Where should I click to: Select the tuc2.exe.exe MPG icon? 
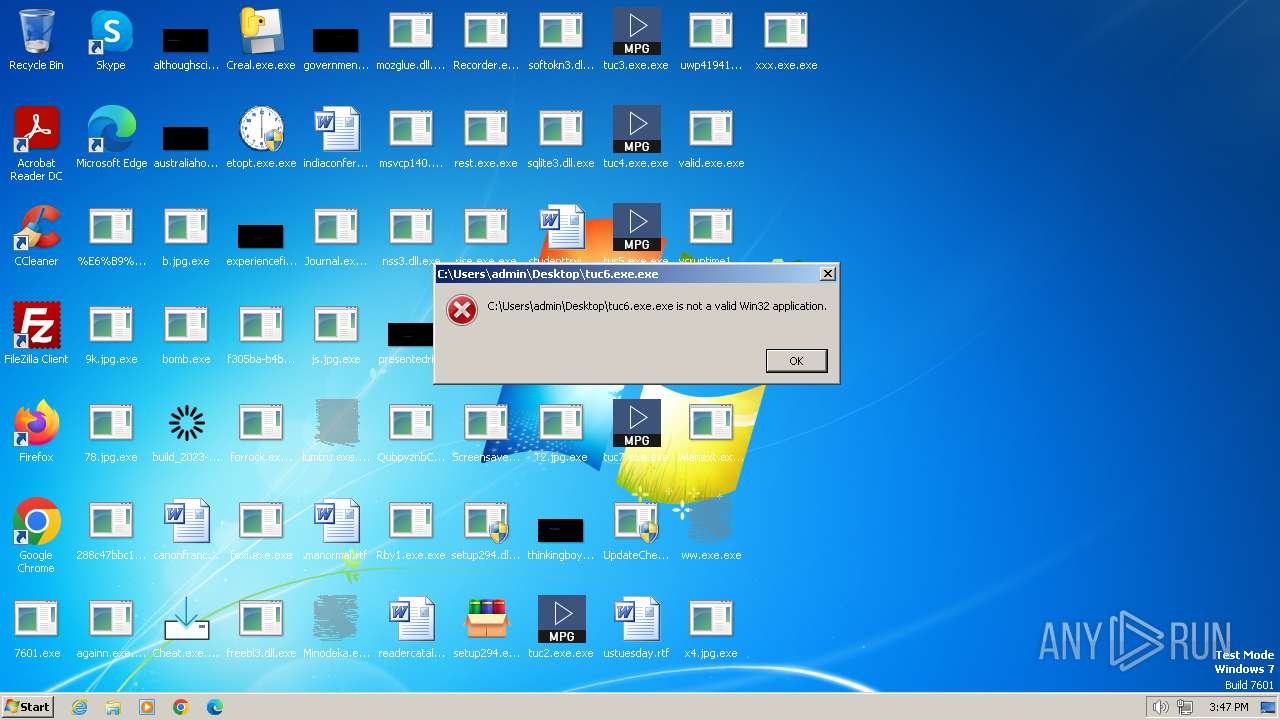tap(561, 619)
